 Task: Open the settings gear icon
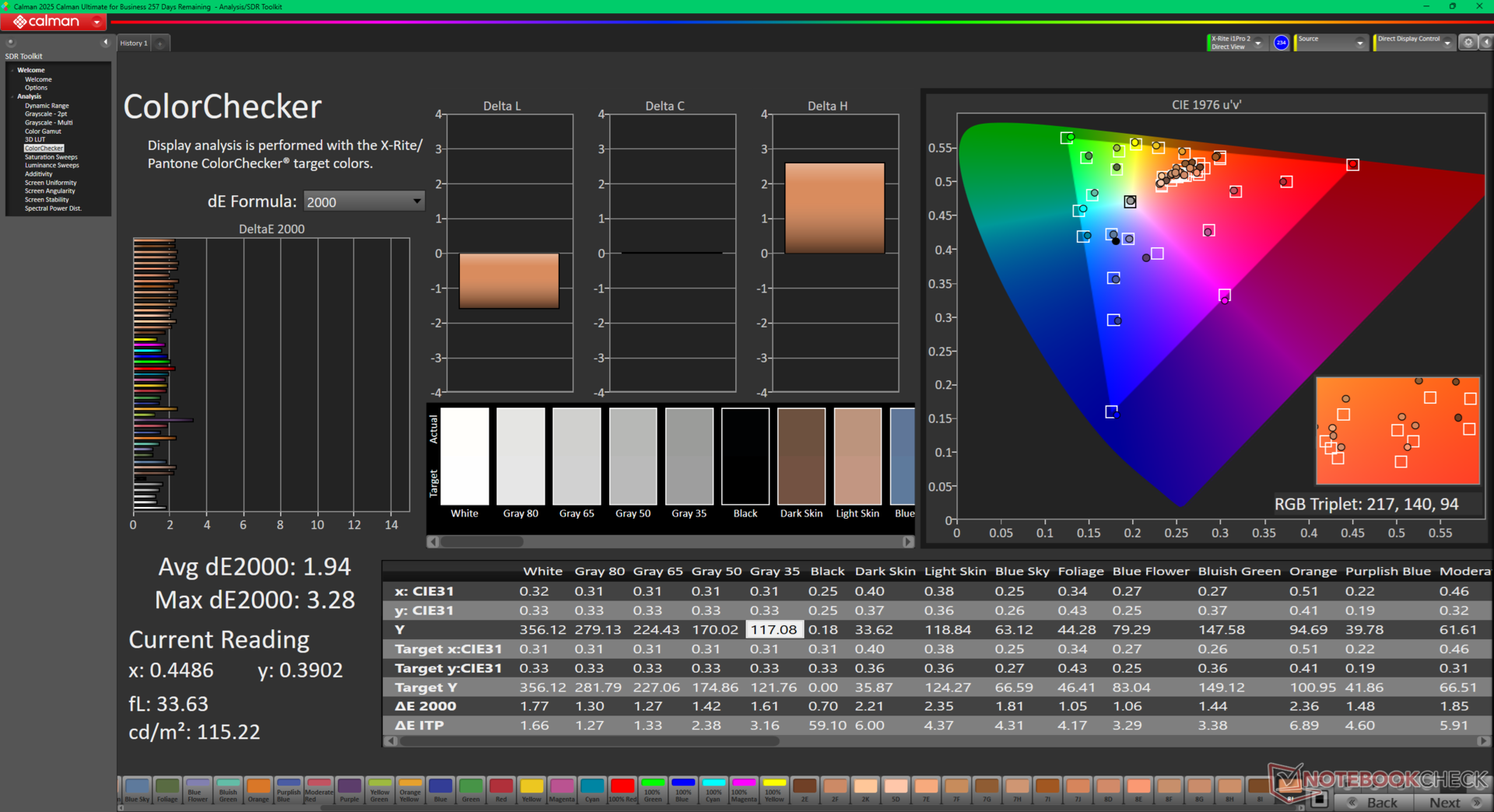pos(1468,43)
